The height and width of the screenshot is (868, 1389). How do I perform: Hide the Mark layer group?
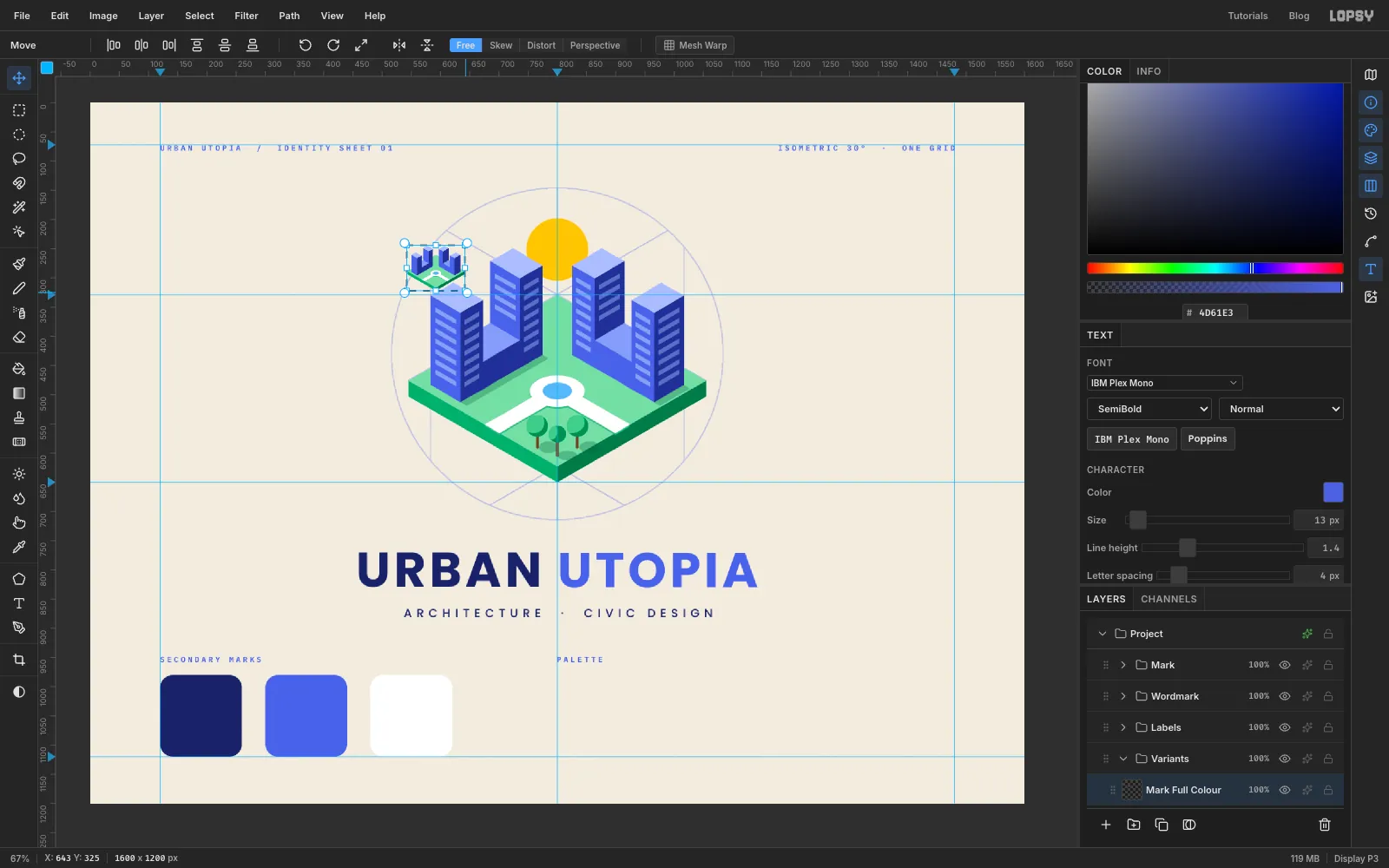[1285, 665]
